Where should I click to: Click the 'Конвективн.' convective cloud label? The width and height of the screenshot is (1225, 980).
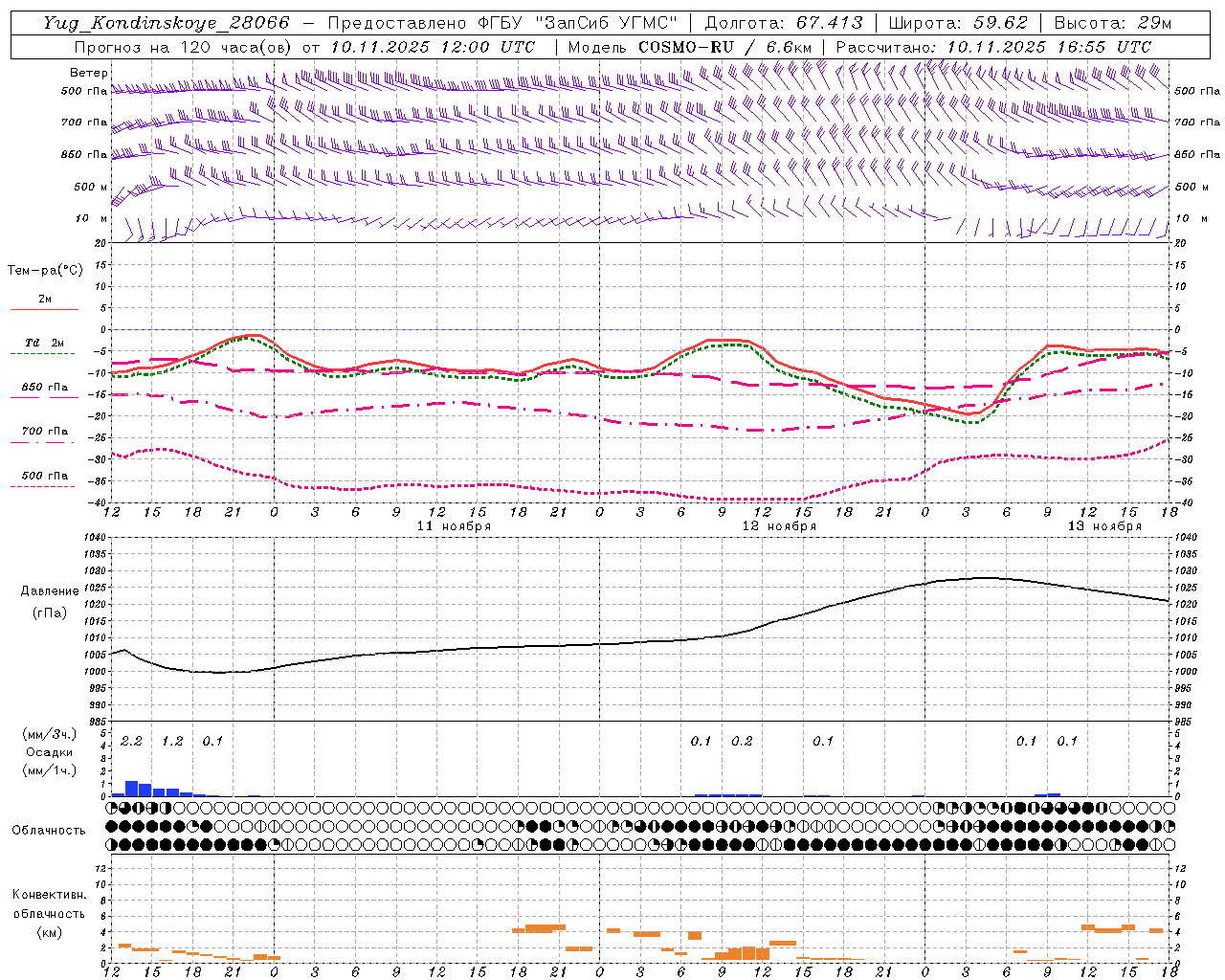coord(49,895)
